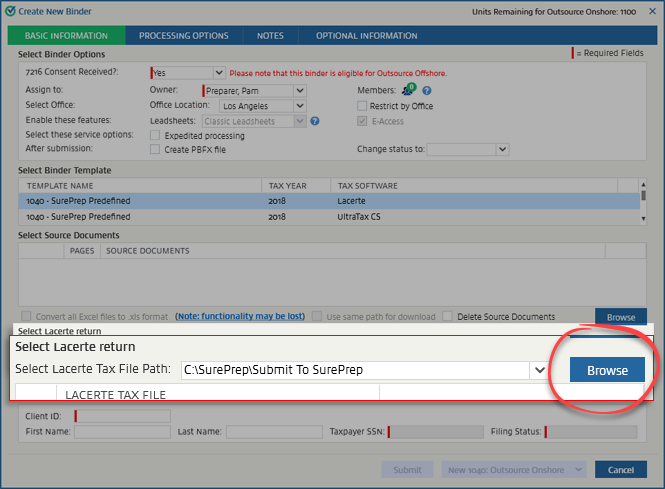Click the help icon next to Members
This screenshot has height=489, width=665.
[426, 91]
